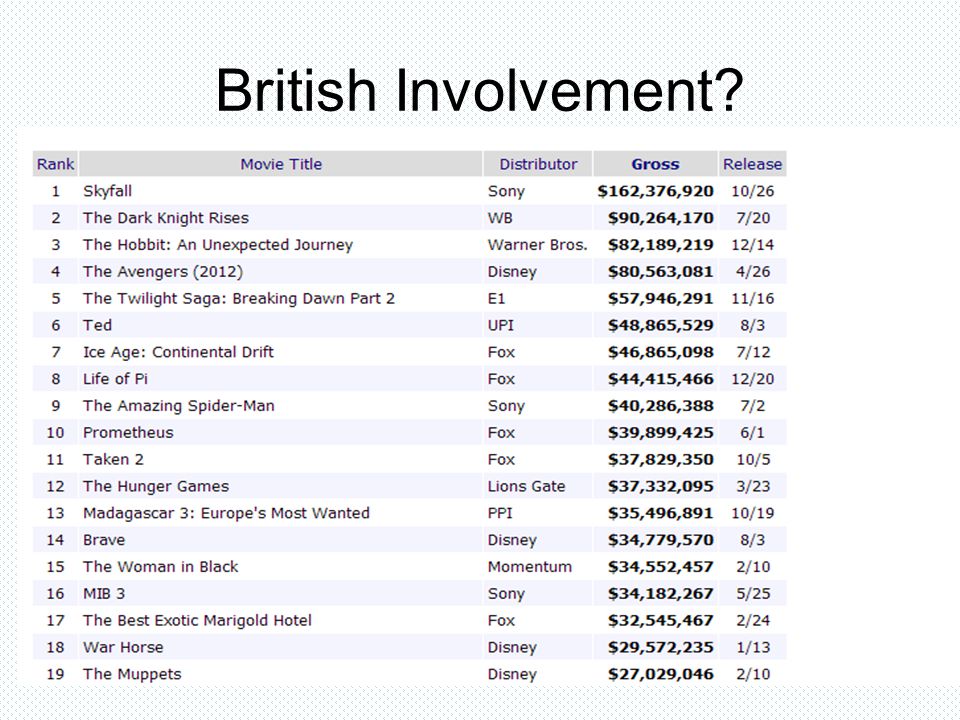The image size is (960, 720).
Task: Select the gross value $80,563,081
Action: pos(661,272)
